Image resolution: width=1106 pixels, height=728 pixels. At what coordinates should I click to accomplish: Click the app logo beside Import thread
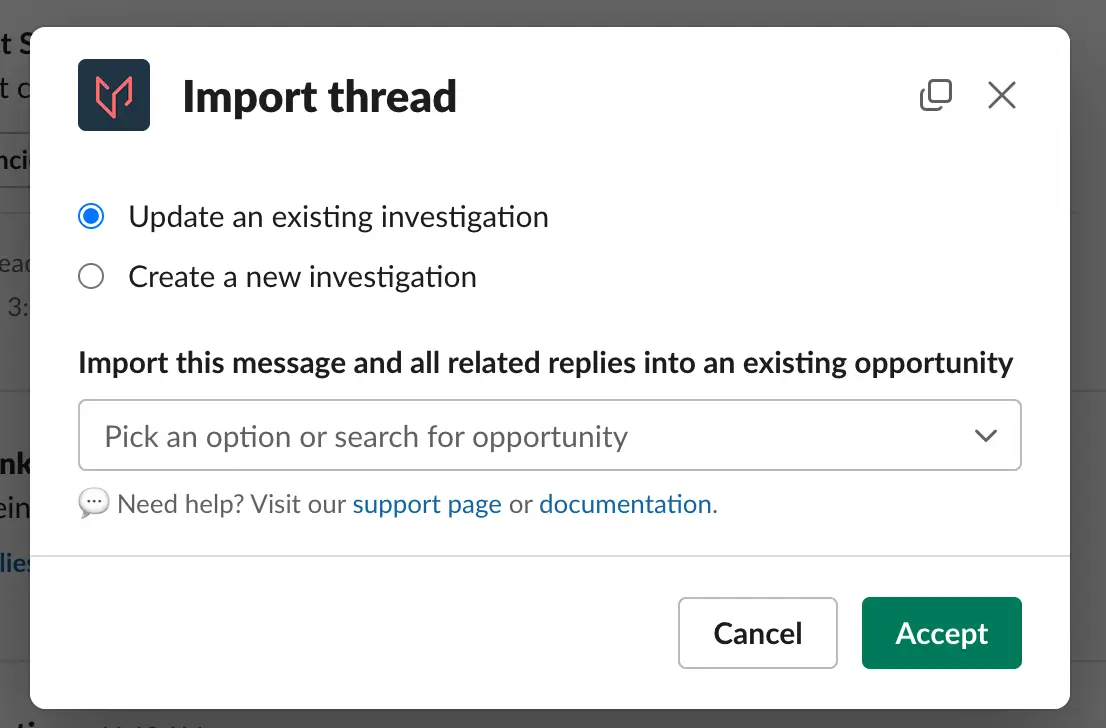pyautogui.click(x=114, y=95)
